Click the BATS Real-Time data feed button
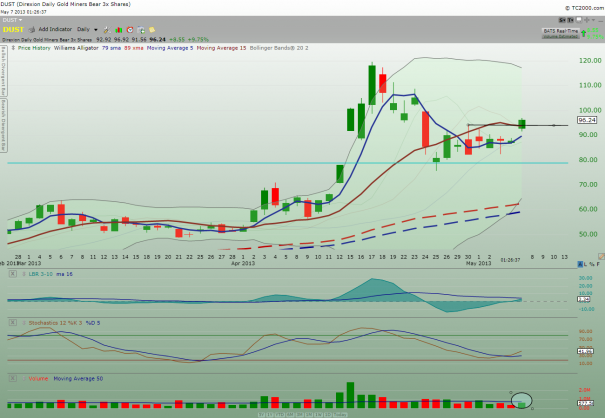 [561, 33]
